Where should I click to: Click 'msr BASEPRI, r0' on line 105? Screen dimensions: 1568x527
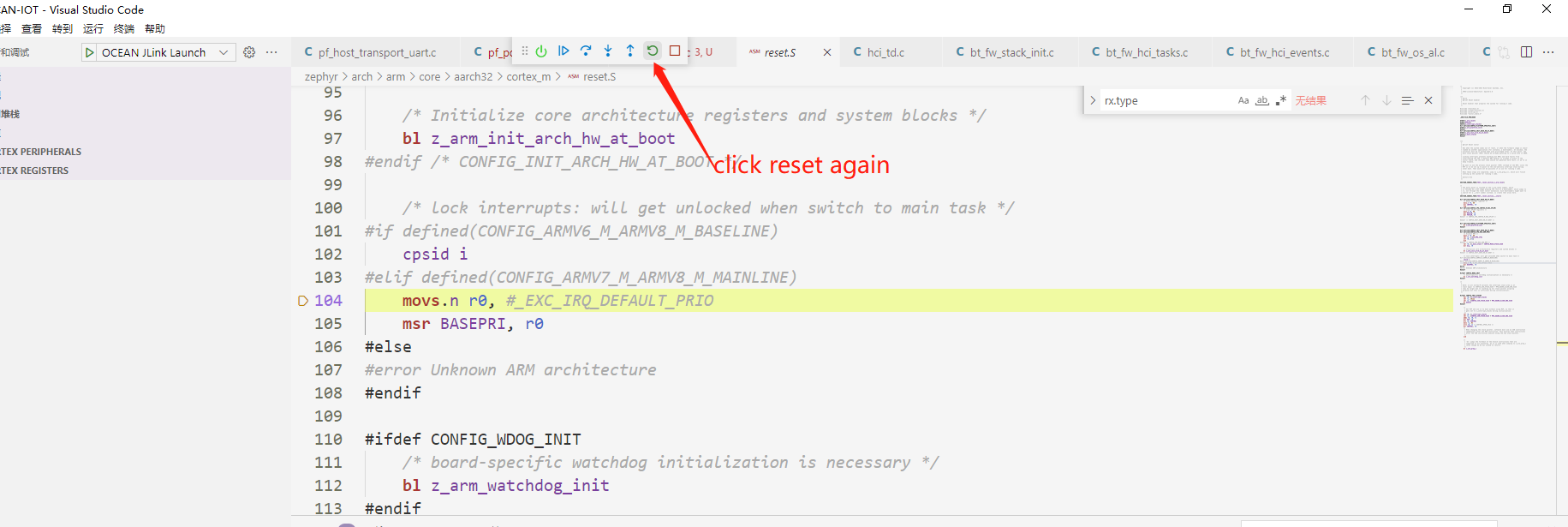pyautogui.click(x=473, y=324)
